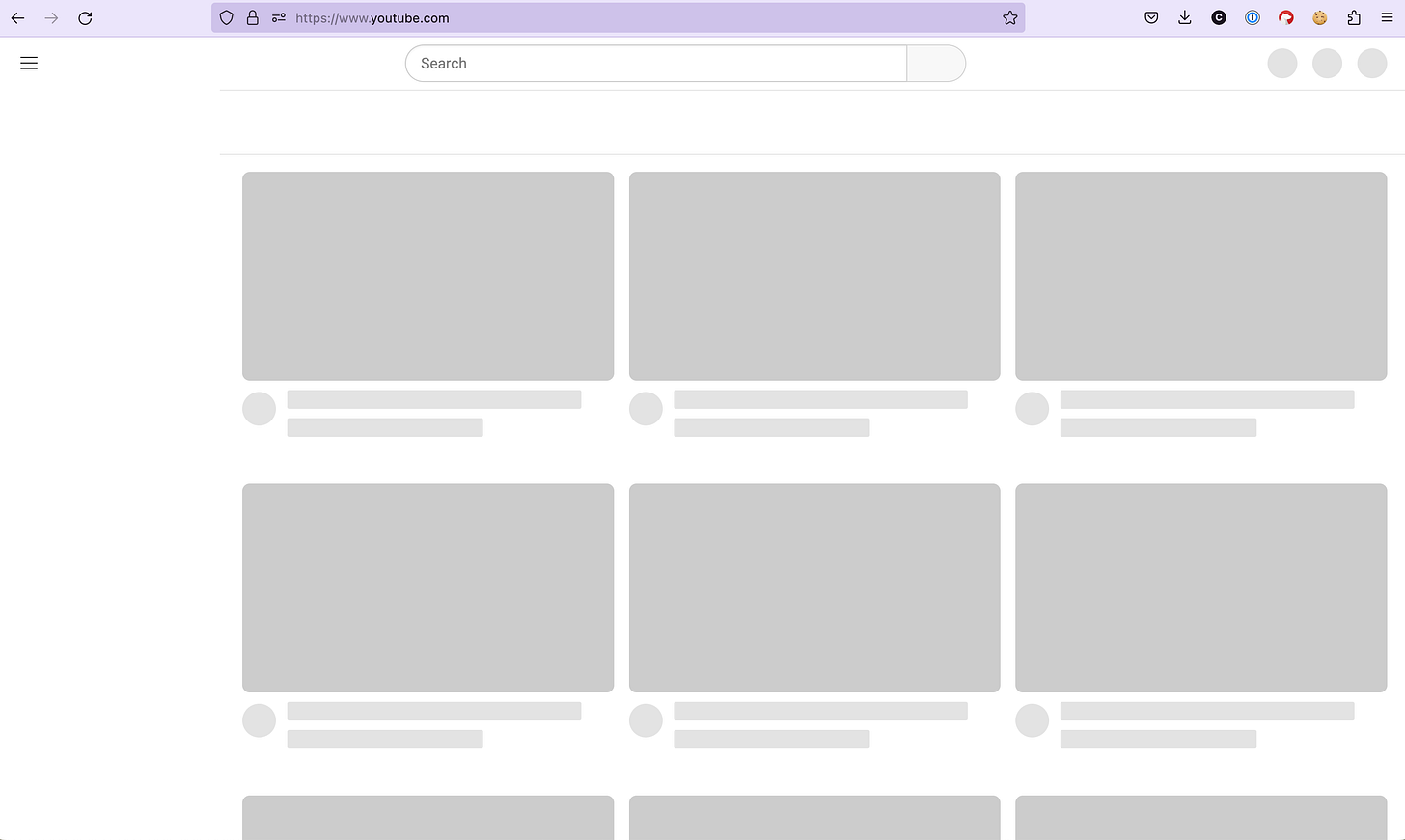This screenshot has height=840, width=1405.
Task: Click into the YouTube Search field
Action: [656, 64]
